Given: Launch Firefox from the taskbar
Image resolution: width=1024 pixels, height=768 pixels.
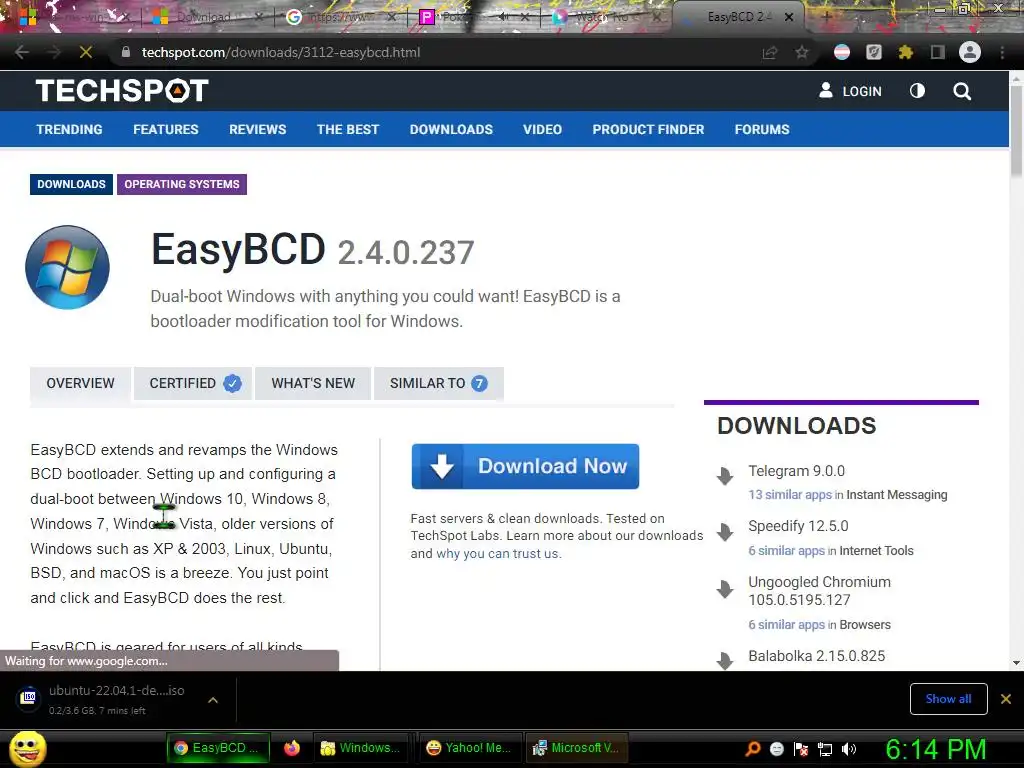Looking at the screenshot, I should (292, 748).
